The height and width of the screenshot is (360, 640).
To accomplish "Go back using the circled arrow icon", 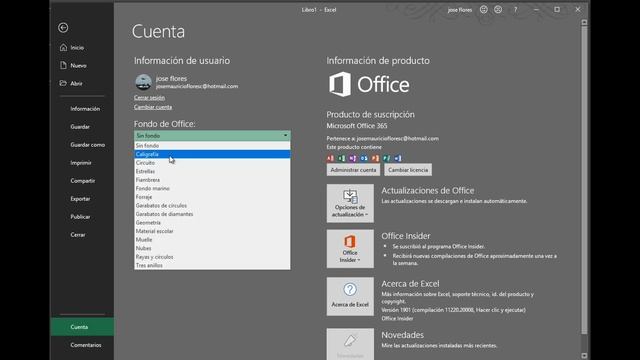I will [x=63, y=27].
